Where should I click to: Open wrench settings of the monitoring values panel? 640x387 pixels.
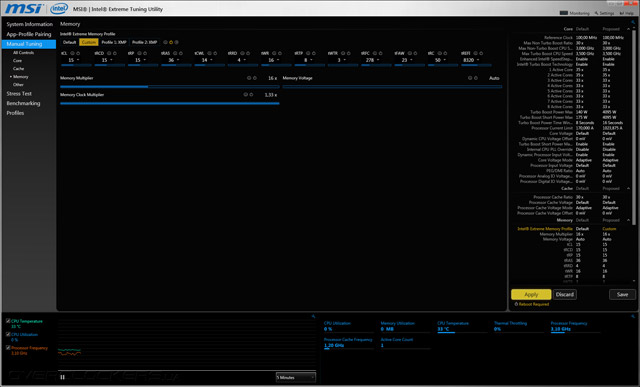(633, 316)
